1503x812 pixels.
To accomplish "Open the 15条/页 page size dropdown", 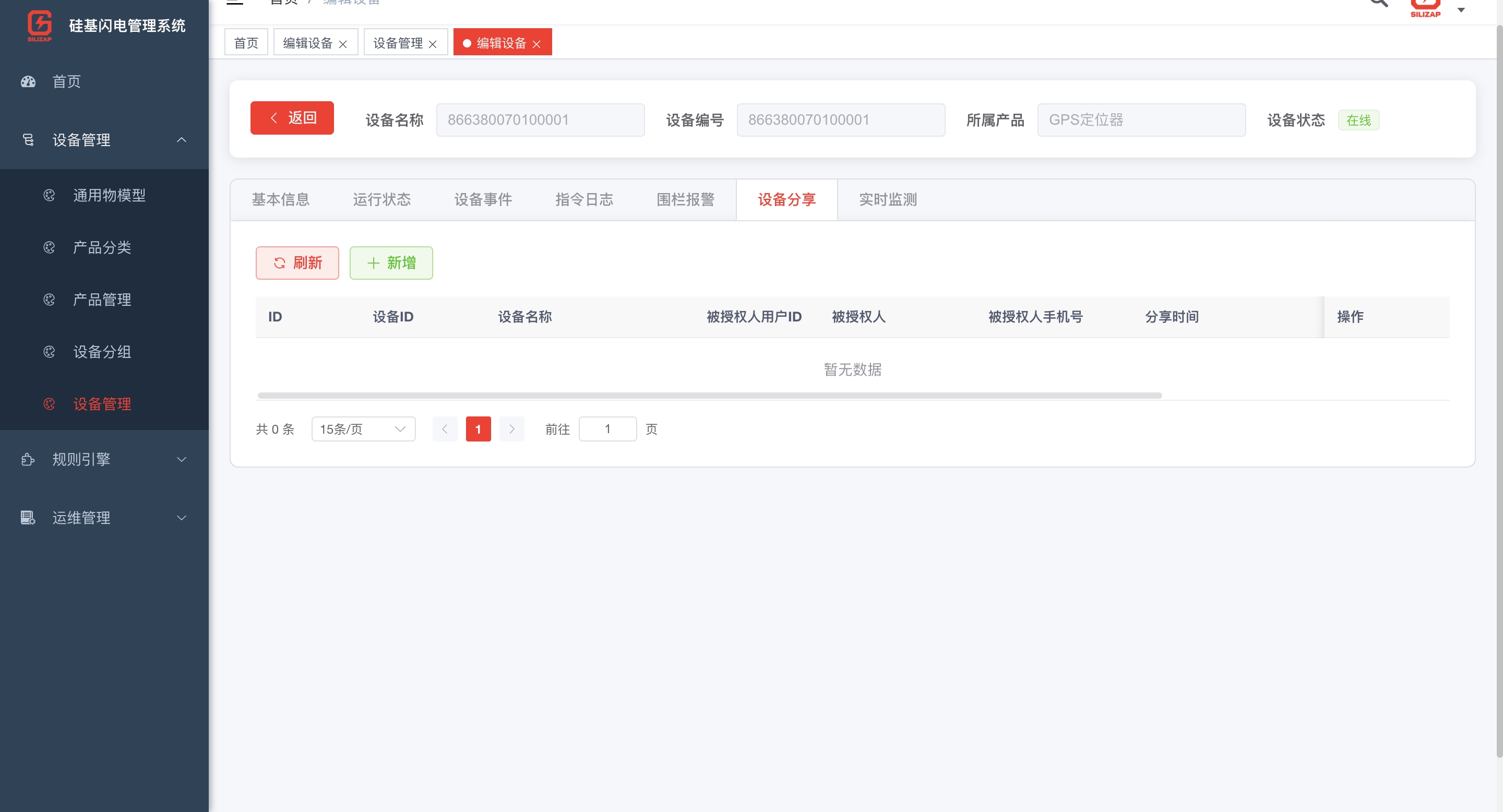I will (363, 429).
